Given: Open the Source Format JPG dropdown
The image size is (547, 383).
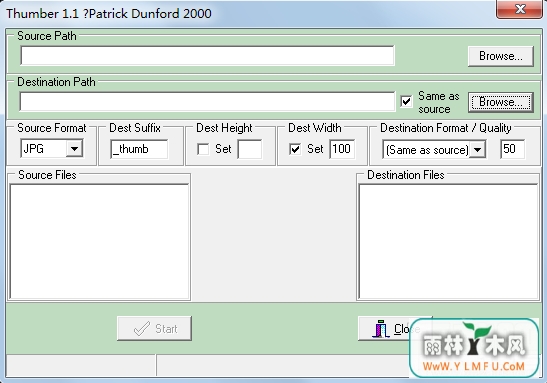Looking at the screenshot, I should coord(74,149).
